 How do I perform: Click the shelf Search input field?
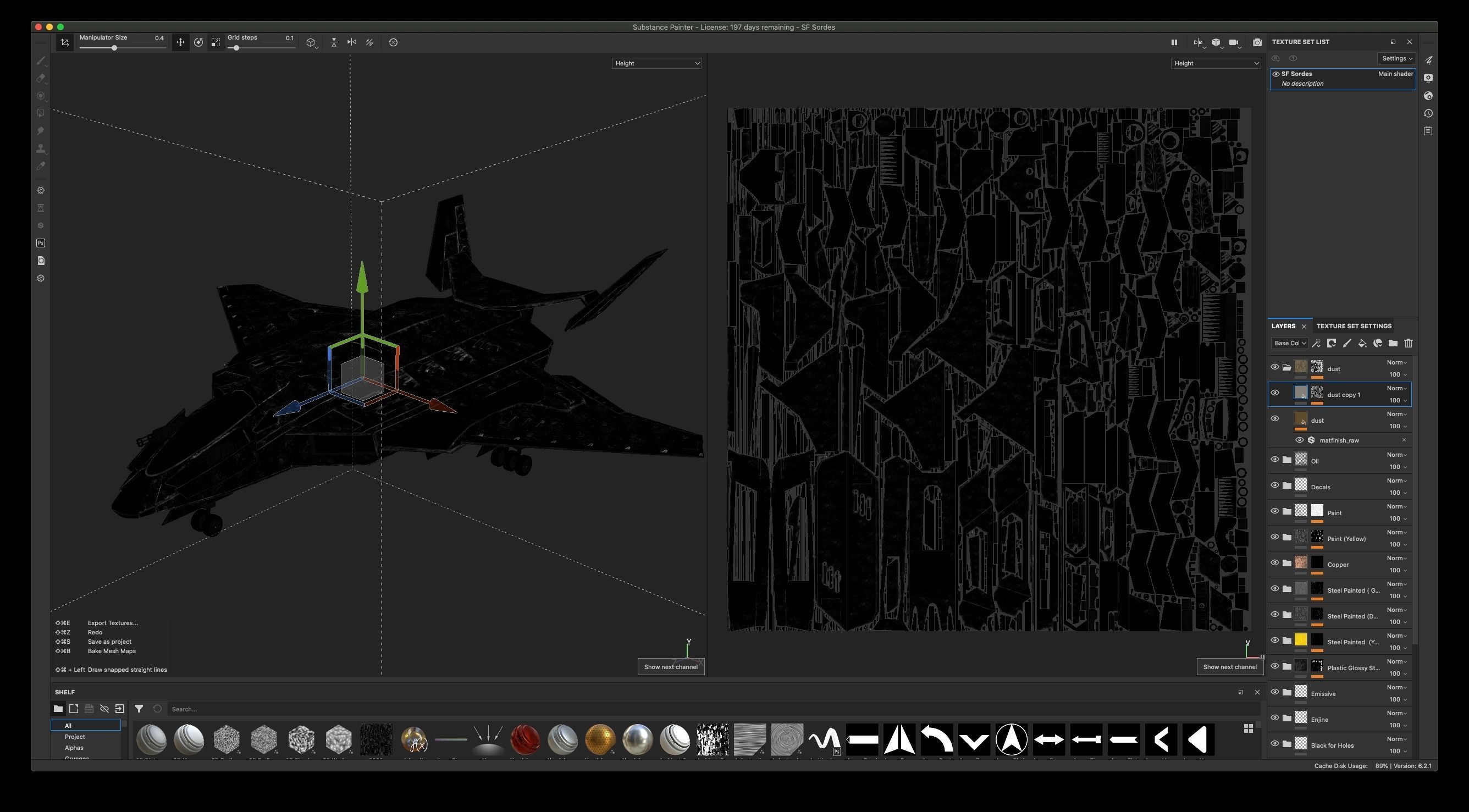click(713, 709)
